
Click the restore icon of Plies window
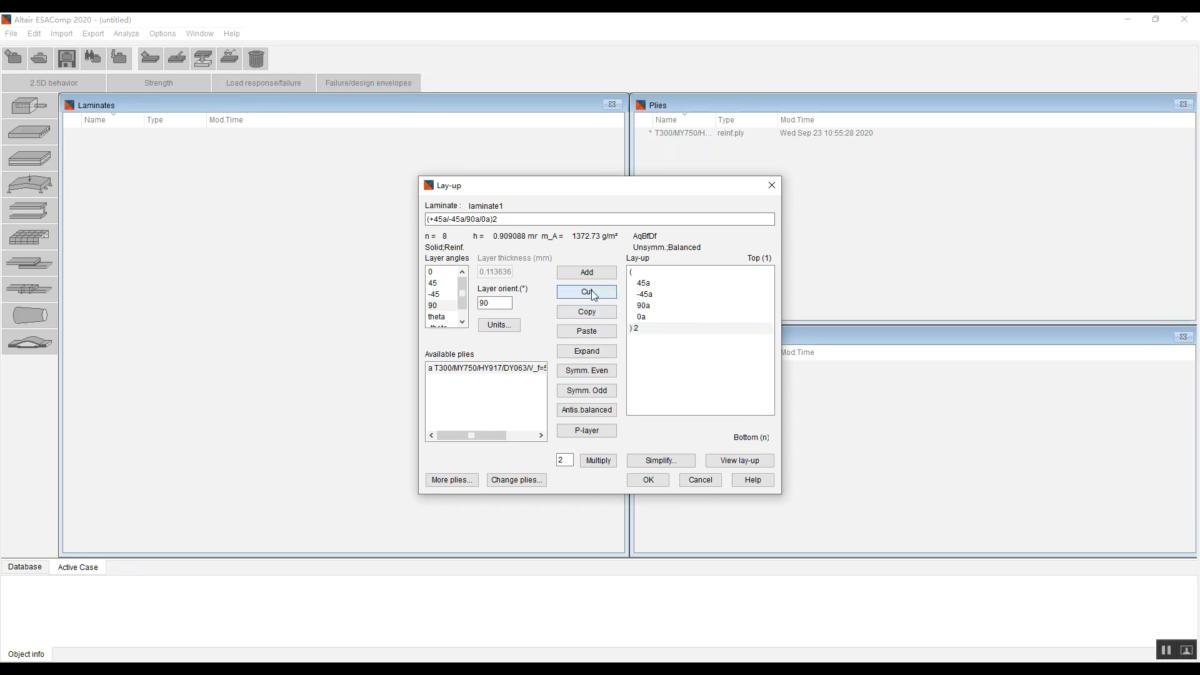tap(1183, 104)
